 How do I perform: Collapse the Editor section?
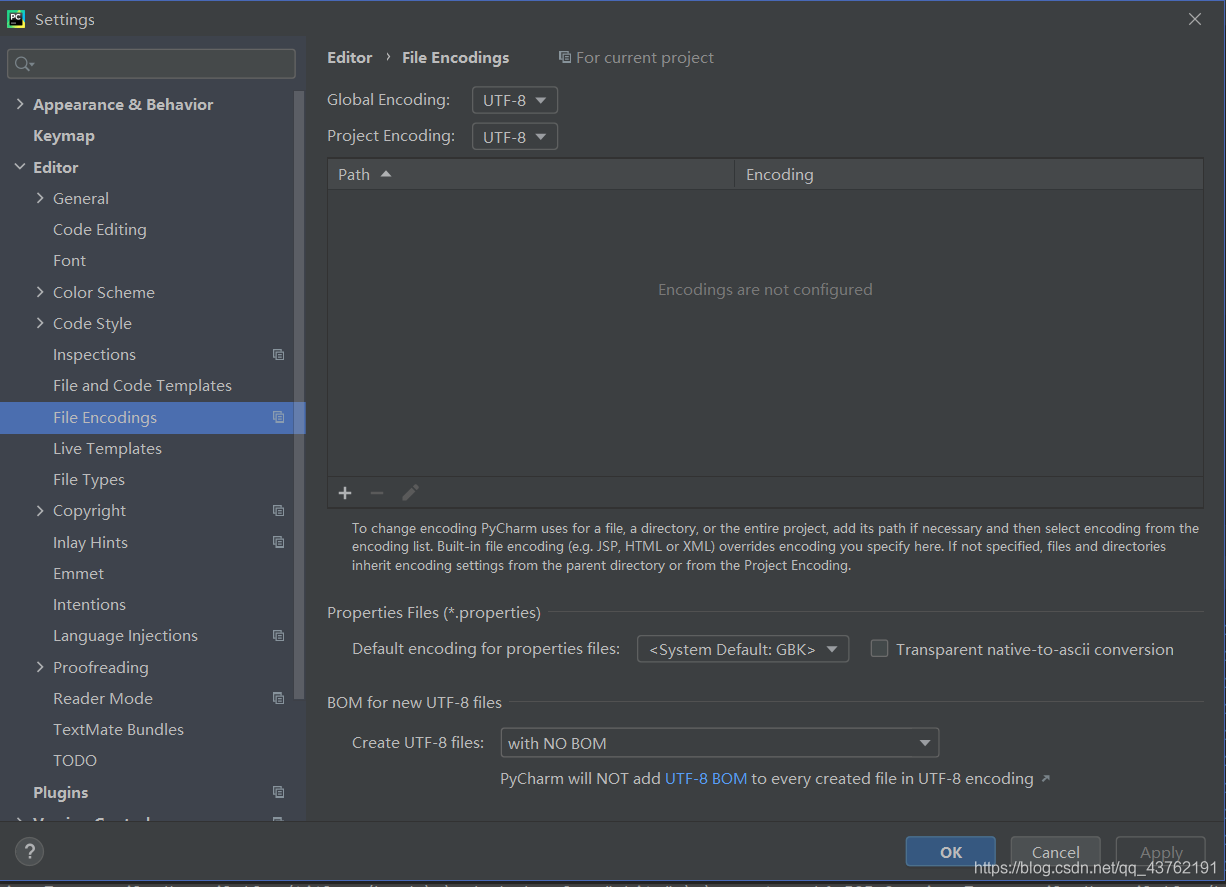point(20,167)
